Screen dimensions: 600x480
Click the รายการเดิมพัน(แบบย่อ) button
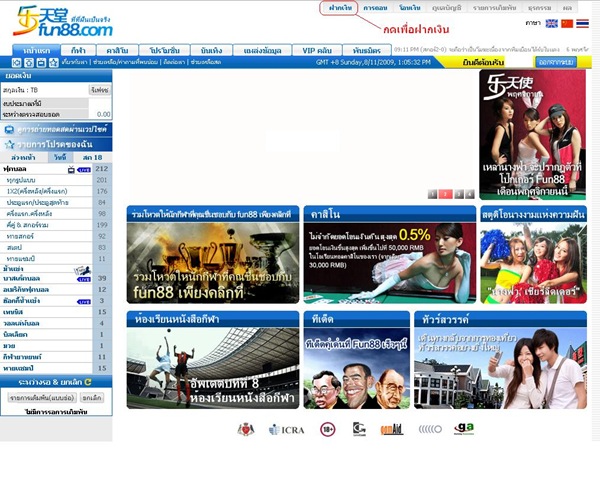coord(42,398)
